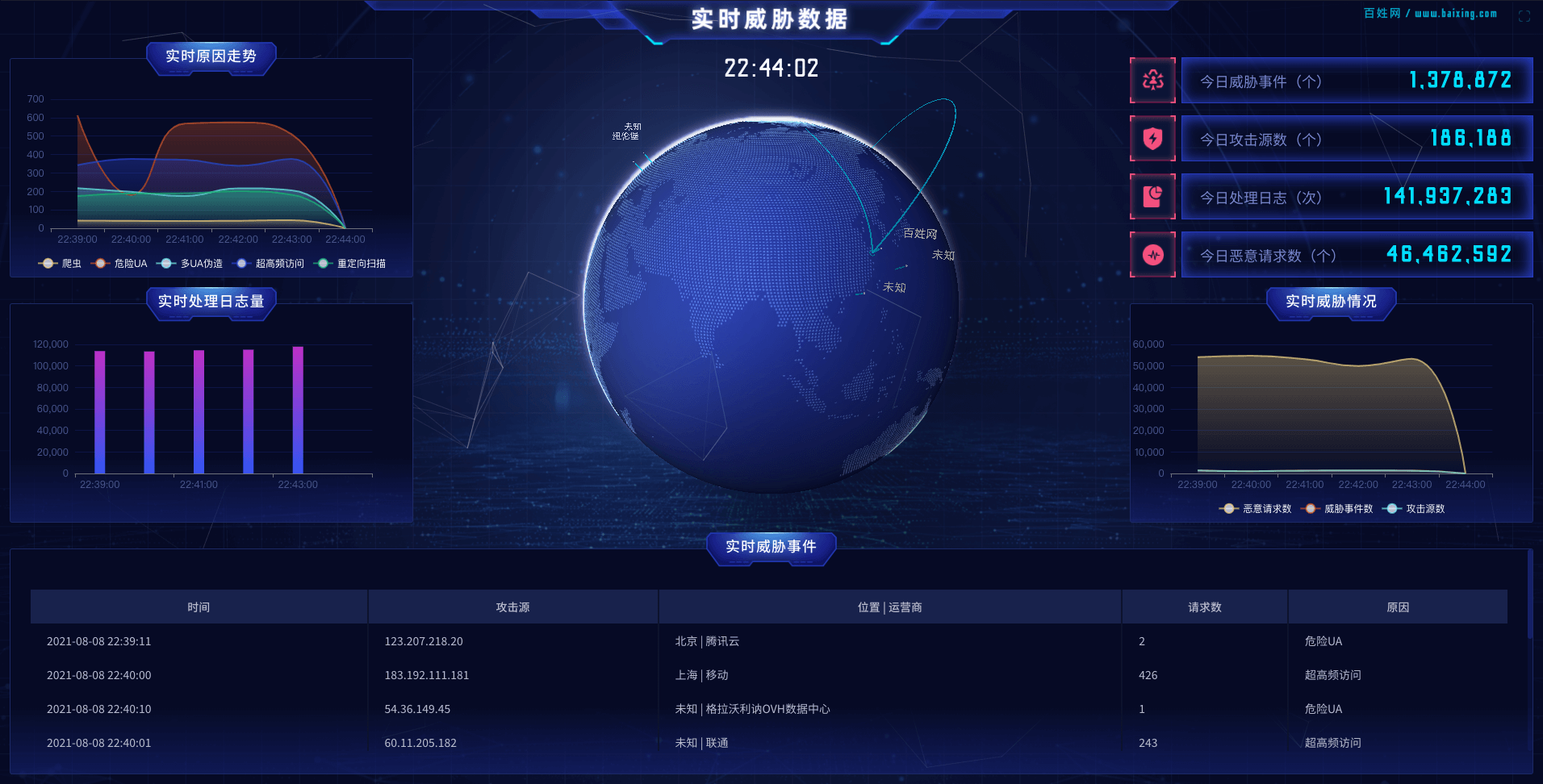This screenshot has width=1543, height=784.
Task: Click the 实时威胁情况 panel title
Action: (1331, 302)
